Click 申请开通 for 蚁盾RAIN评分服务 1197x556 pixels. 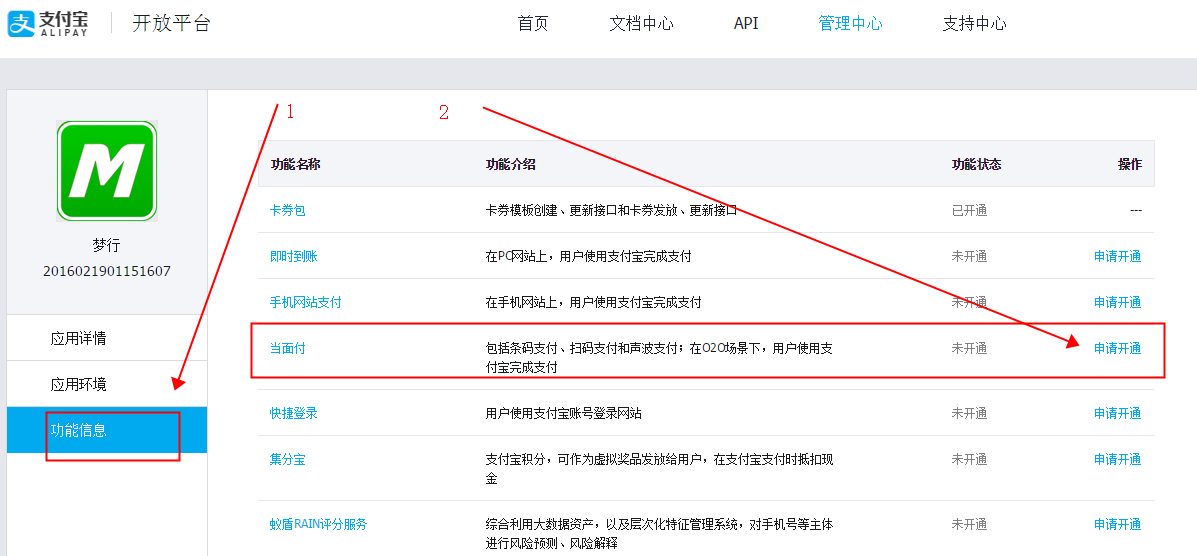click(1118, 524)
